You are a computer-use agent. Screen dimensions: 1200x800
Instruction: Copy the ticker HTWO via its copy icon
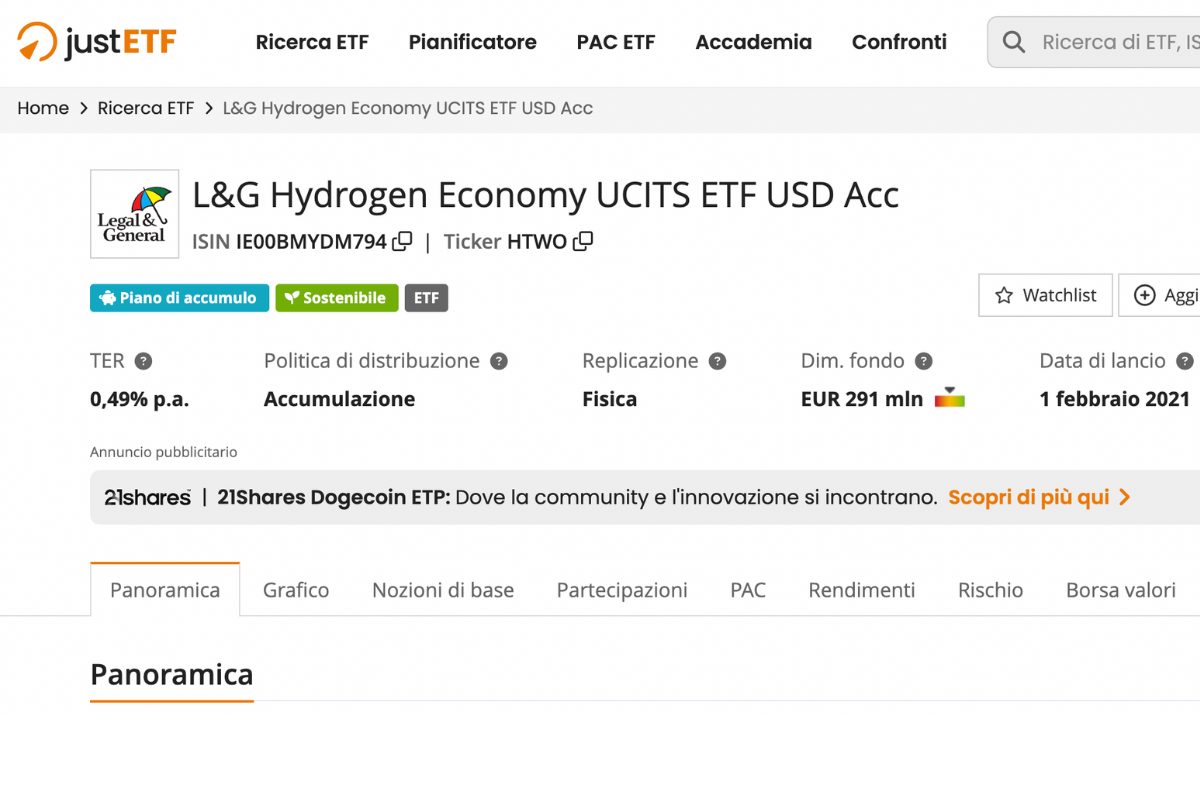click(x=583, y=241)
